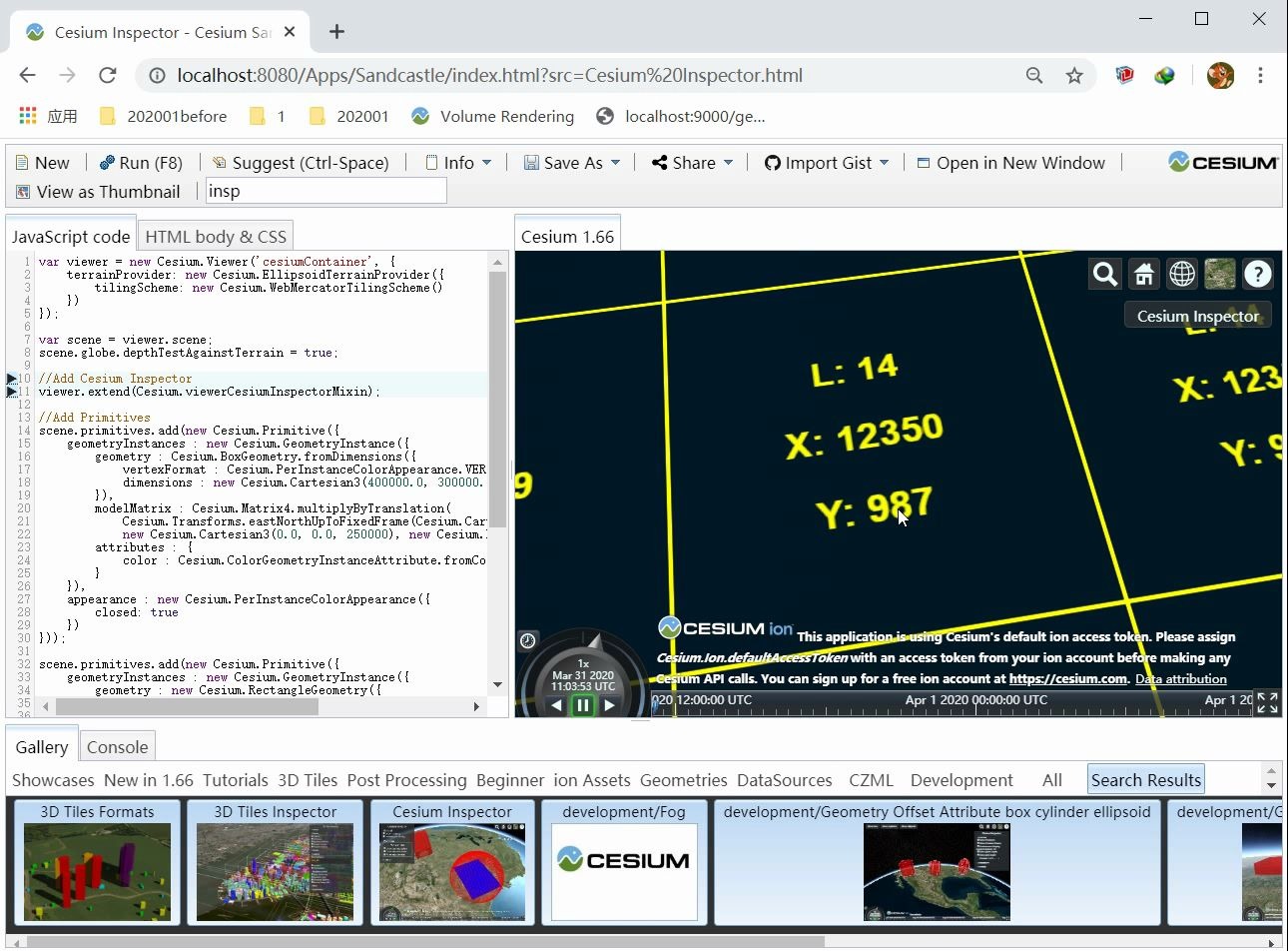
Task: Expand the Save As dropdown
Action: pos(572,163)
